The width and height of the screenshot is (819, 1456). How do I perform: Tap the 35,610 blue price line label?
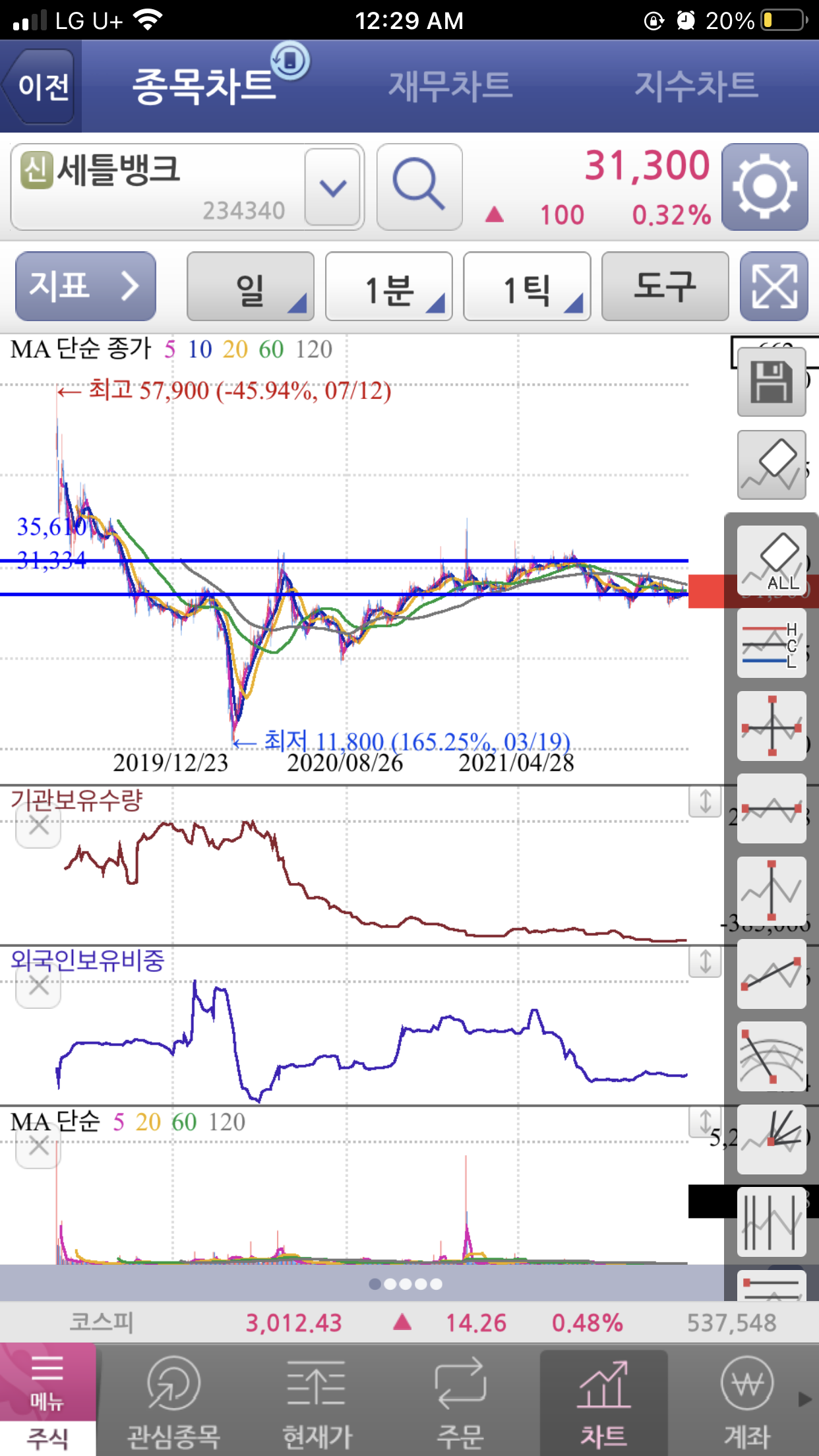tap(51, 527)
